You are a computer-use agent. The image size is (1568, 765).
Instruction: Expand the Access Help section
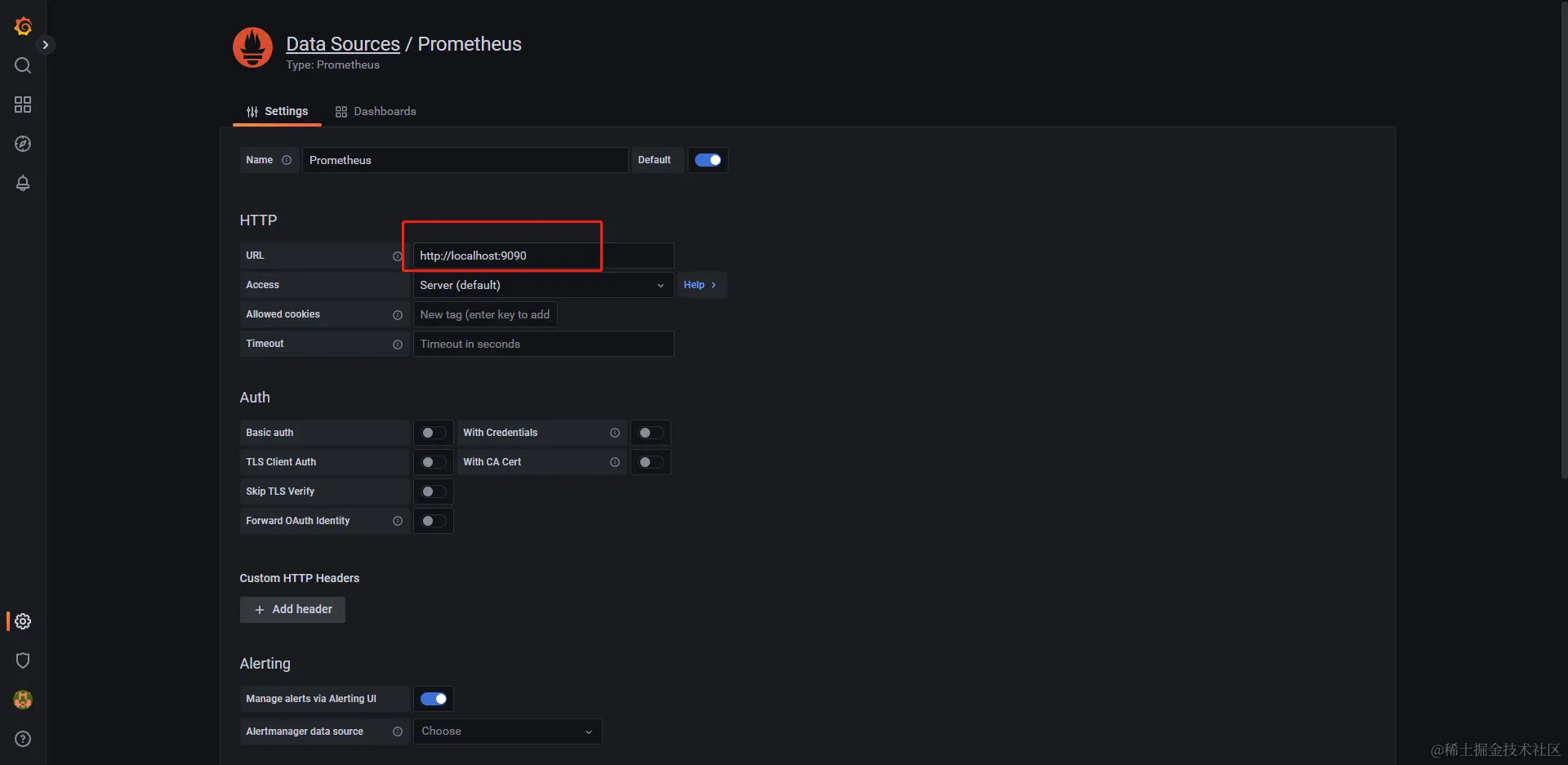pos(701,285)
